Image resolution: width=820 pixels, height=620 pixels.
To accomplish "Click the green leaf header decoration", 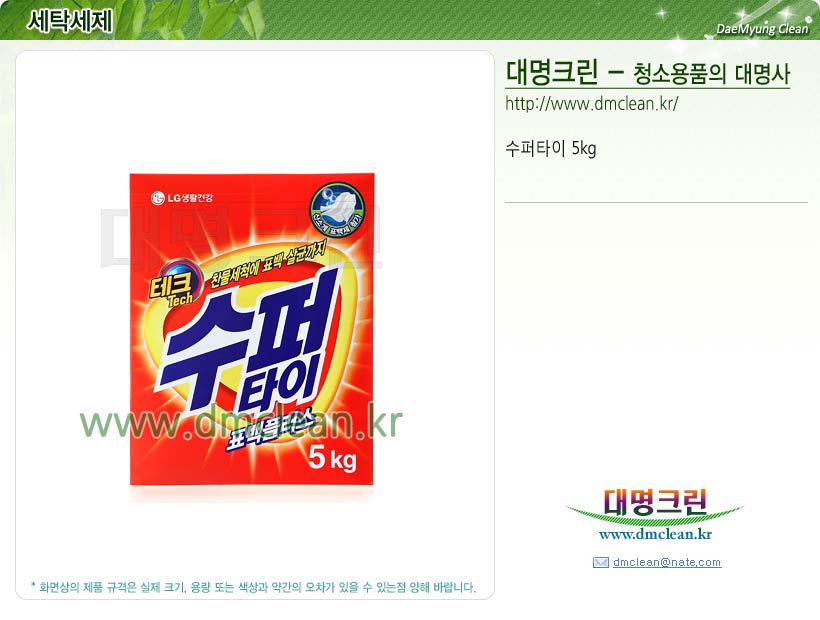I will [x=207, y=19].
